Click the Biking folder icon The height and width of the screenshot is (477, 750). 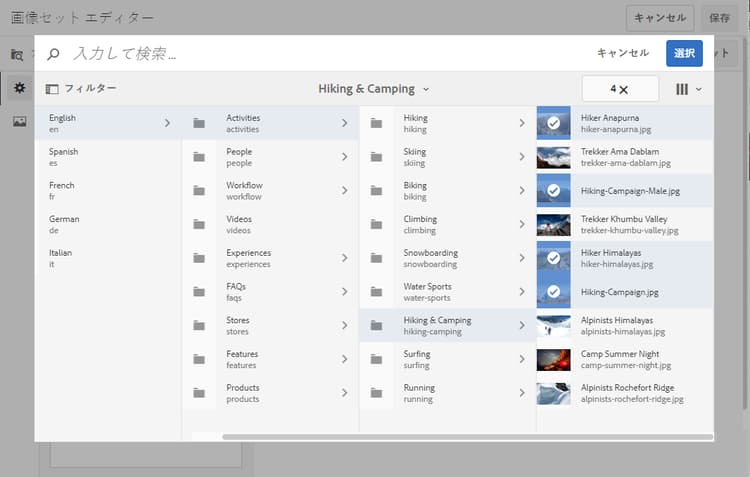(x=376, y=191)
